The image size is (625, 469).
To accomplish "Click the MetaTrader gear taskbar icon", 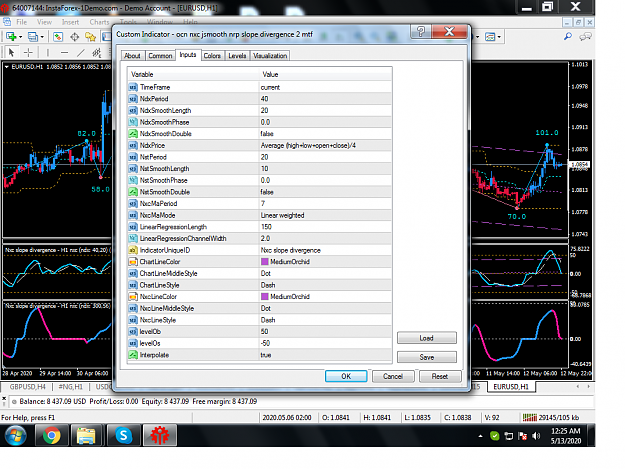I will click(159, 435).
